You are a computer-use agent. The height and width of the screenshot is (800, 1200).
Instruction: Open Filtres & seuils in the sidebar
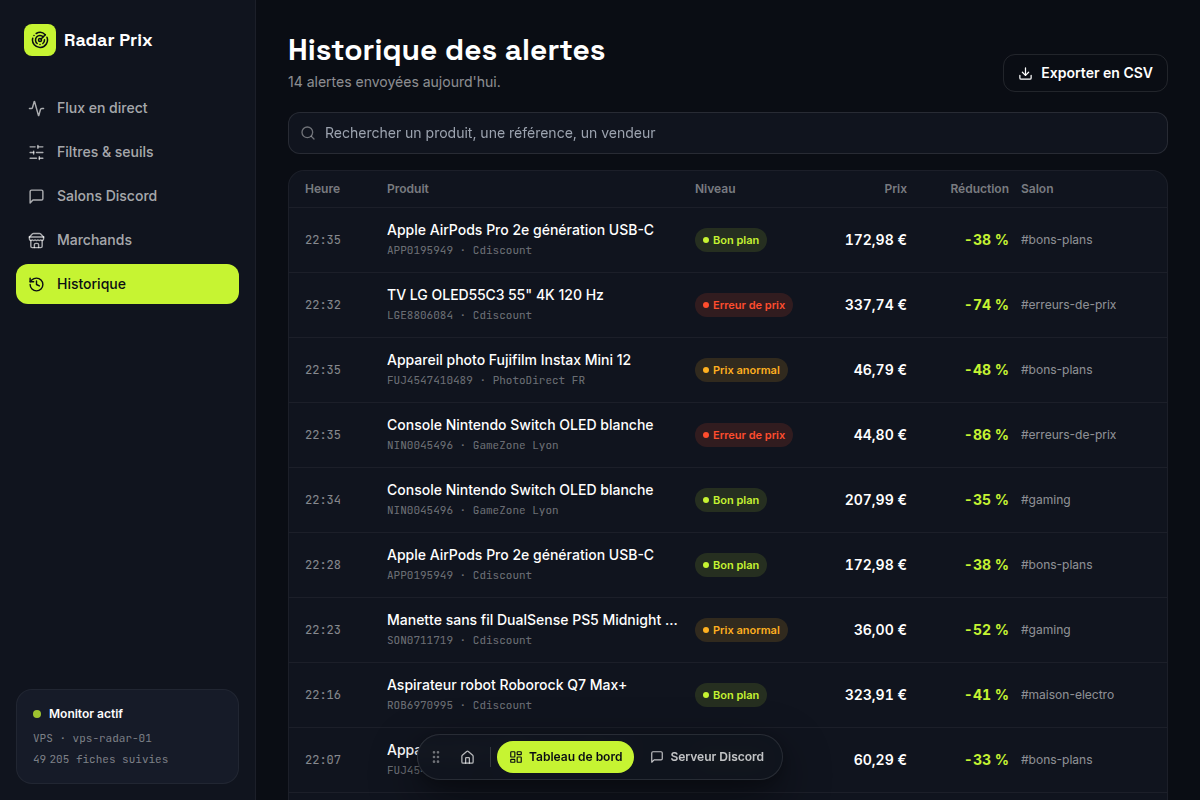[127, 152]
